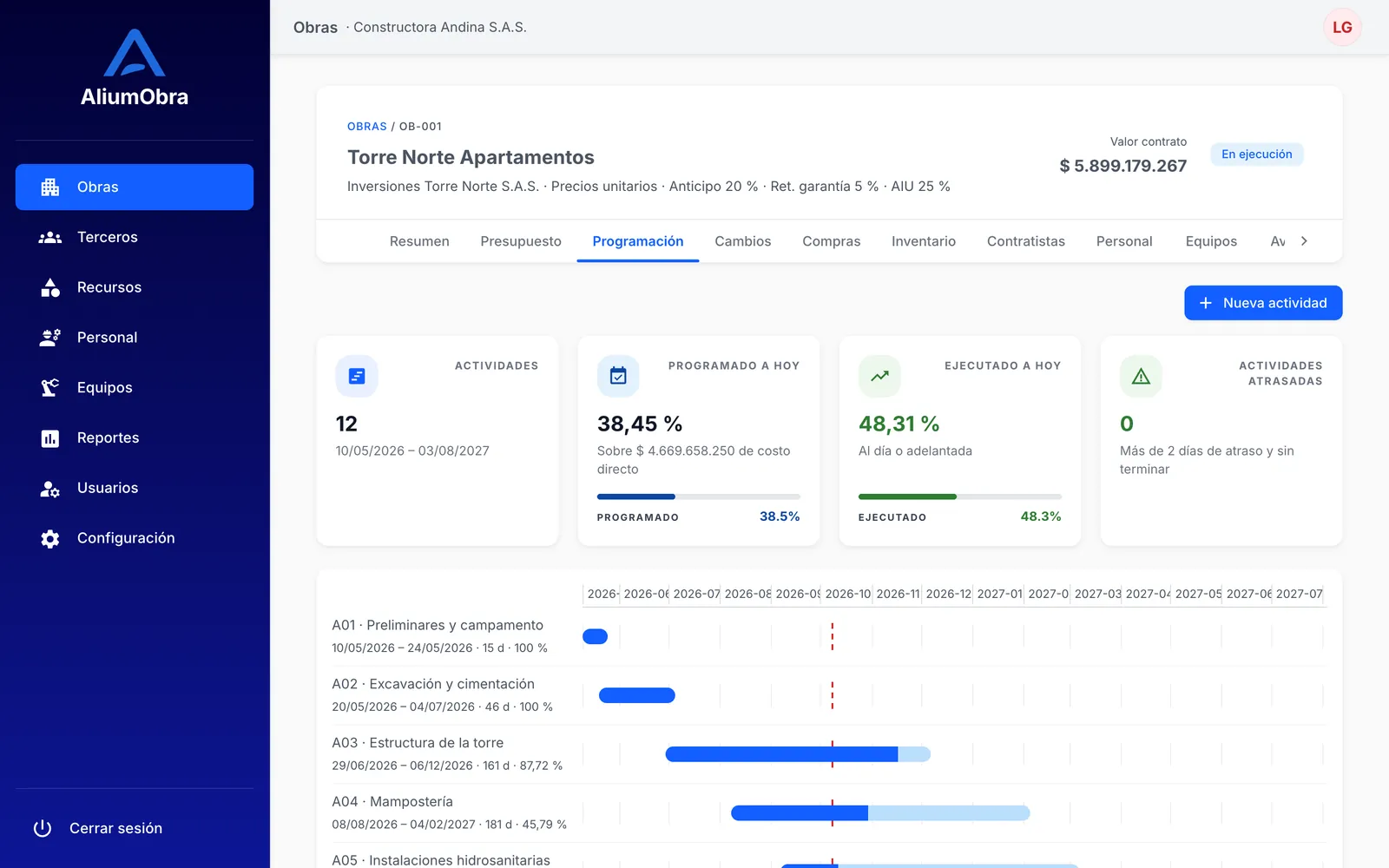The height and width of the screenshot is (868, 1389).
Task: Click the A03 Estructura de la torre bar
Action: coord(798,754)
